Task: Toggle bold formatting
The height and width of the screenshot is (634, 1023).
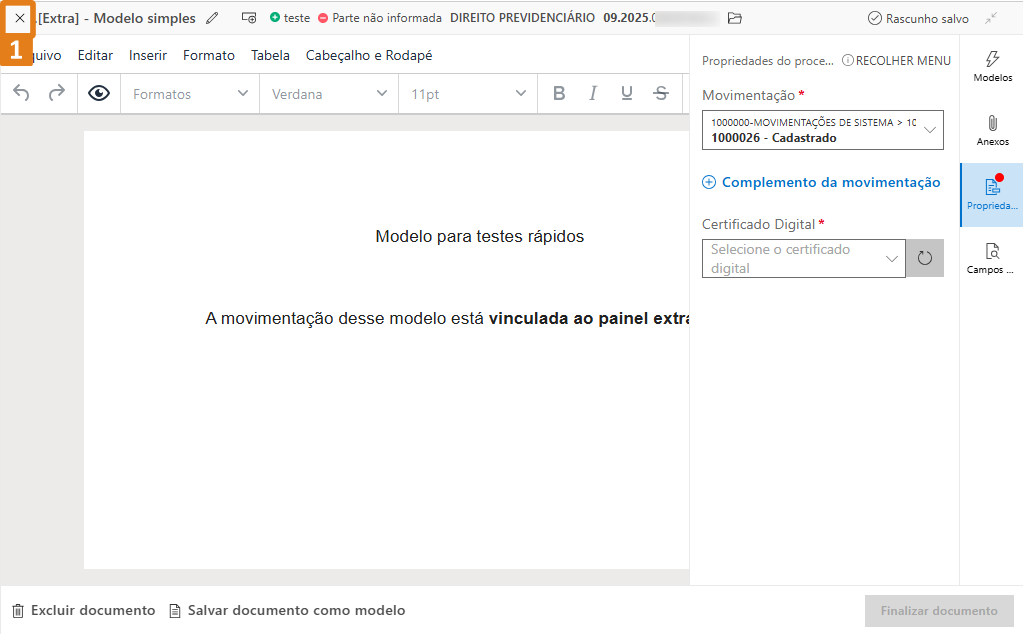Action: point(558,92)
